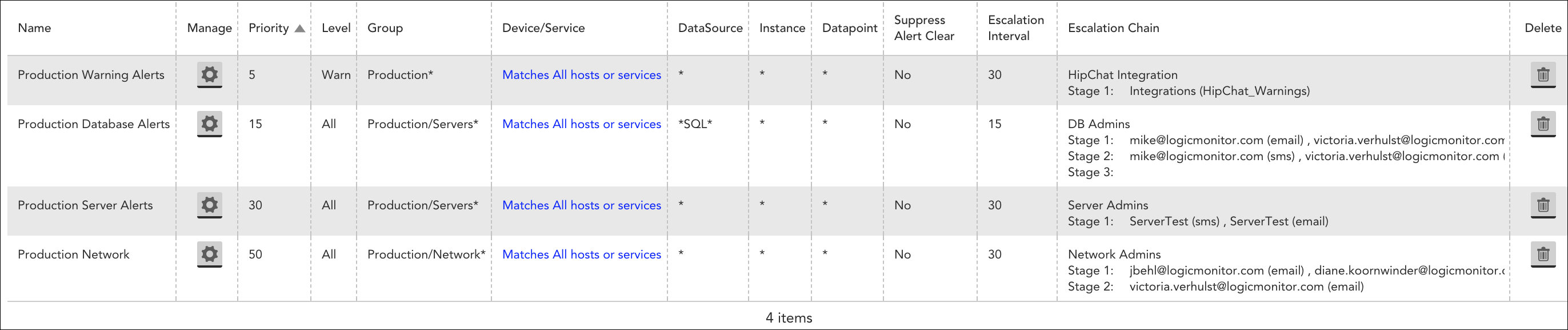
Task: Delete the Production Network rule
Action: coord(1542,255)
